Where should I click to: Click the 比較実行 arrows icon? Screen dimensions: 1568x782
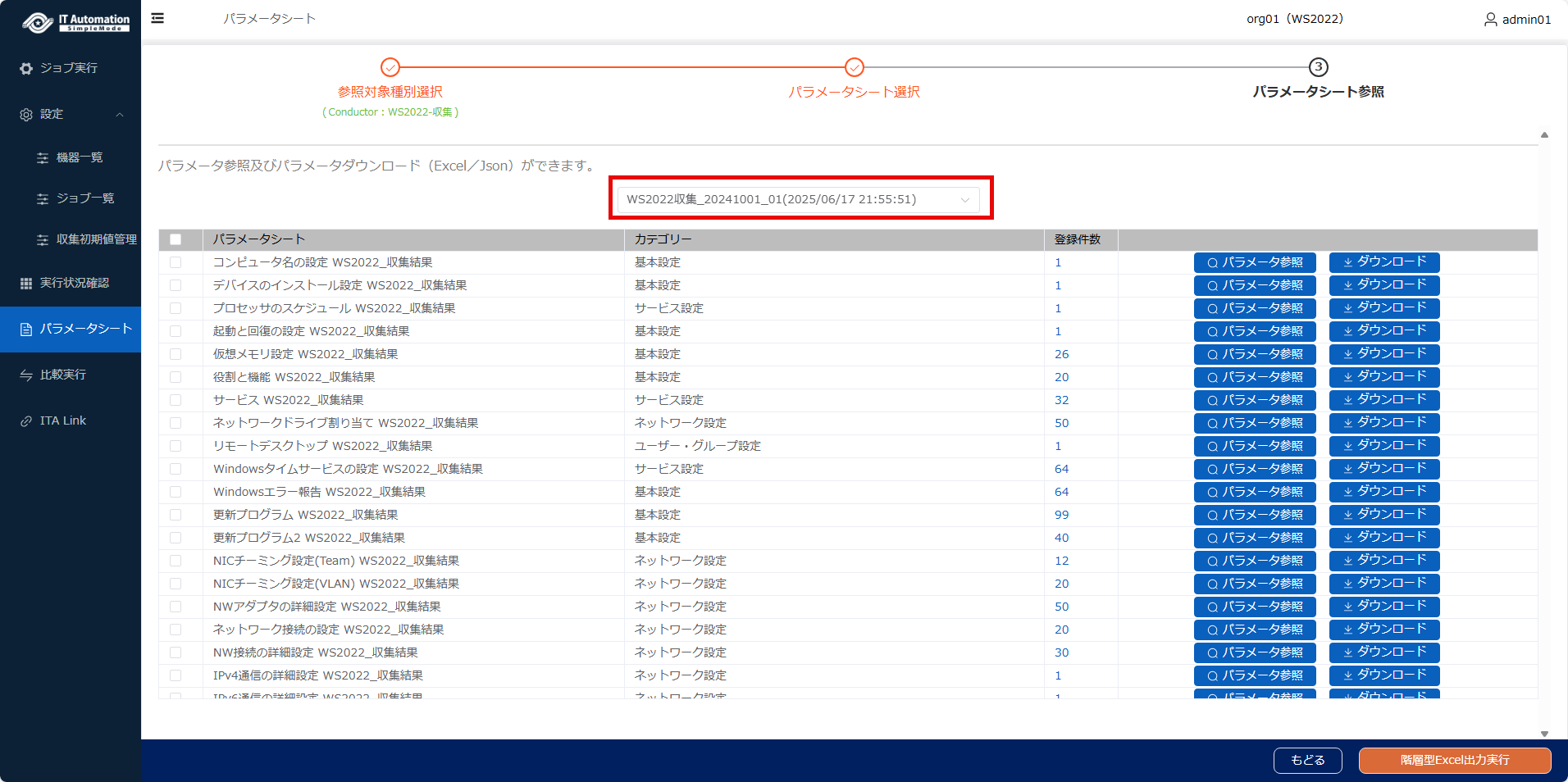(x=26, y=375)
